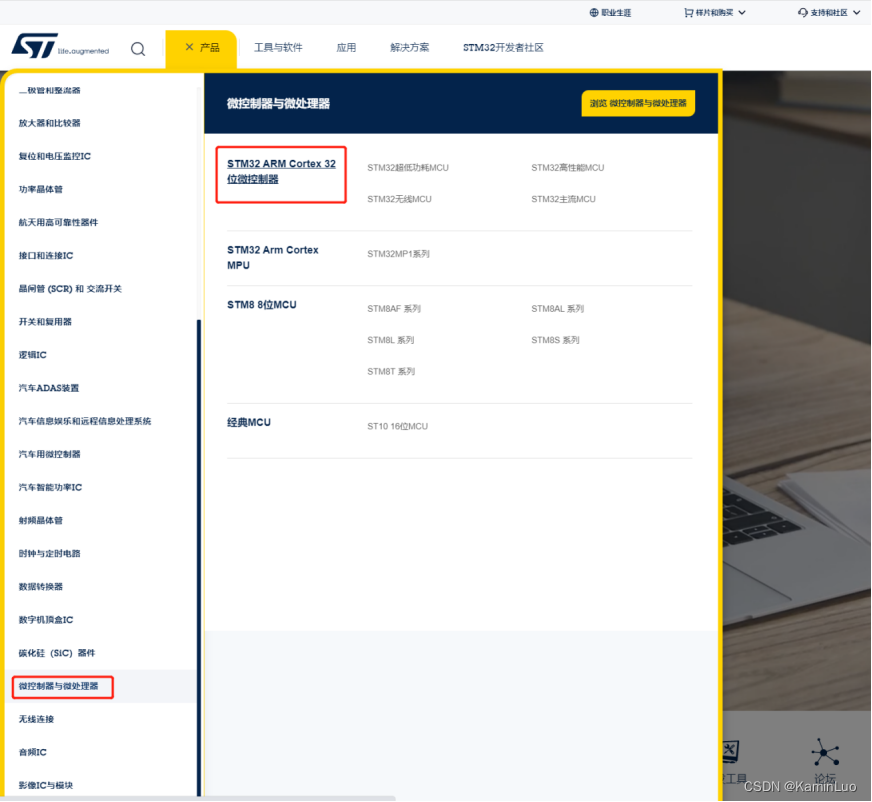
Task: Select 汽车用微控制器 category
Action: (x=49, y=454)
